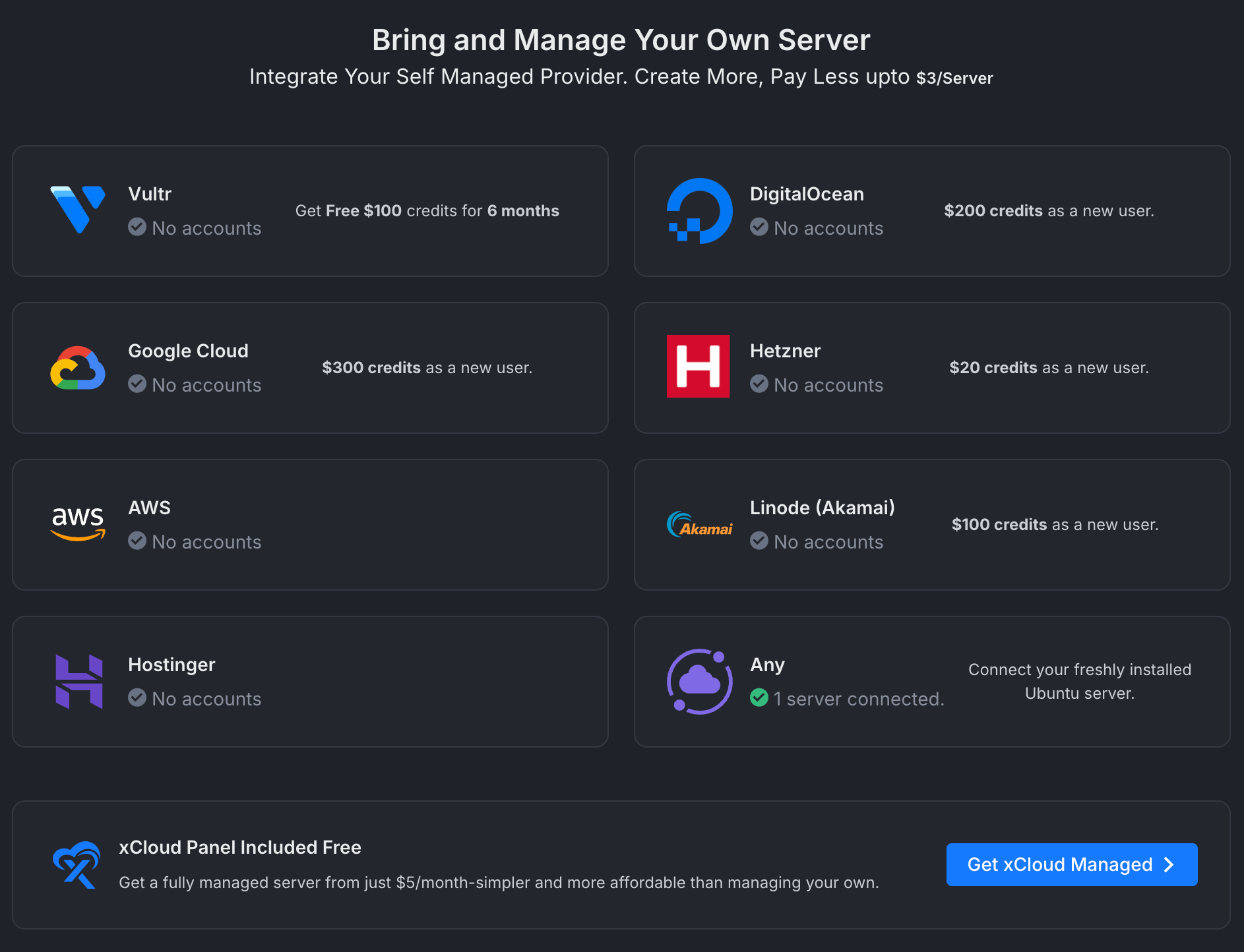Click the Get xCloud Managed button
The height and width of the screenshot is (952, 1244).
point(1072,865)
